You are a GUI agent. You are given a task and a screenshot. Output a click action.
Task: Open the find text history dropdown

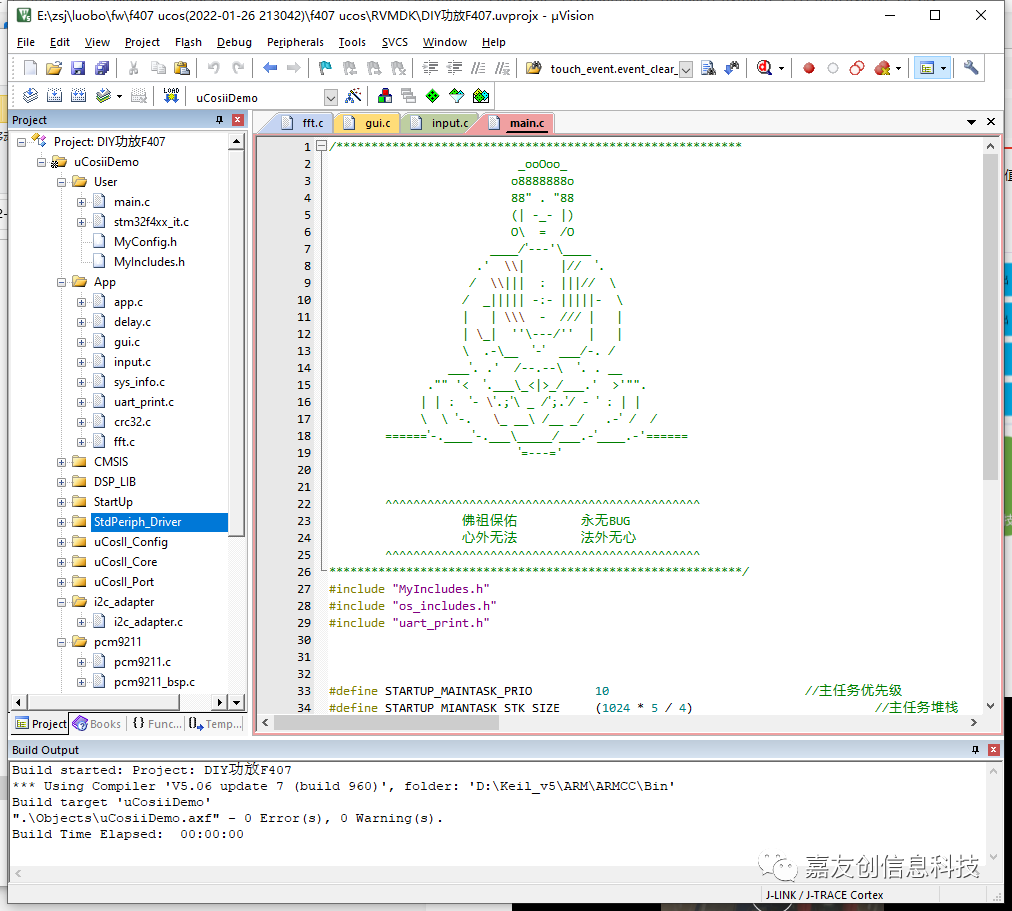[686, 70]
